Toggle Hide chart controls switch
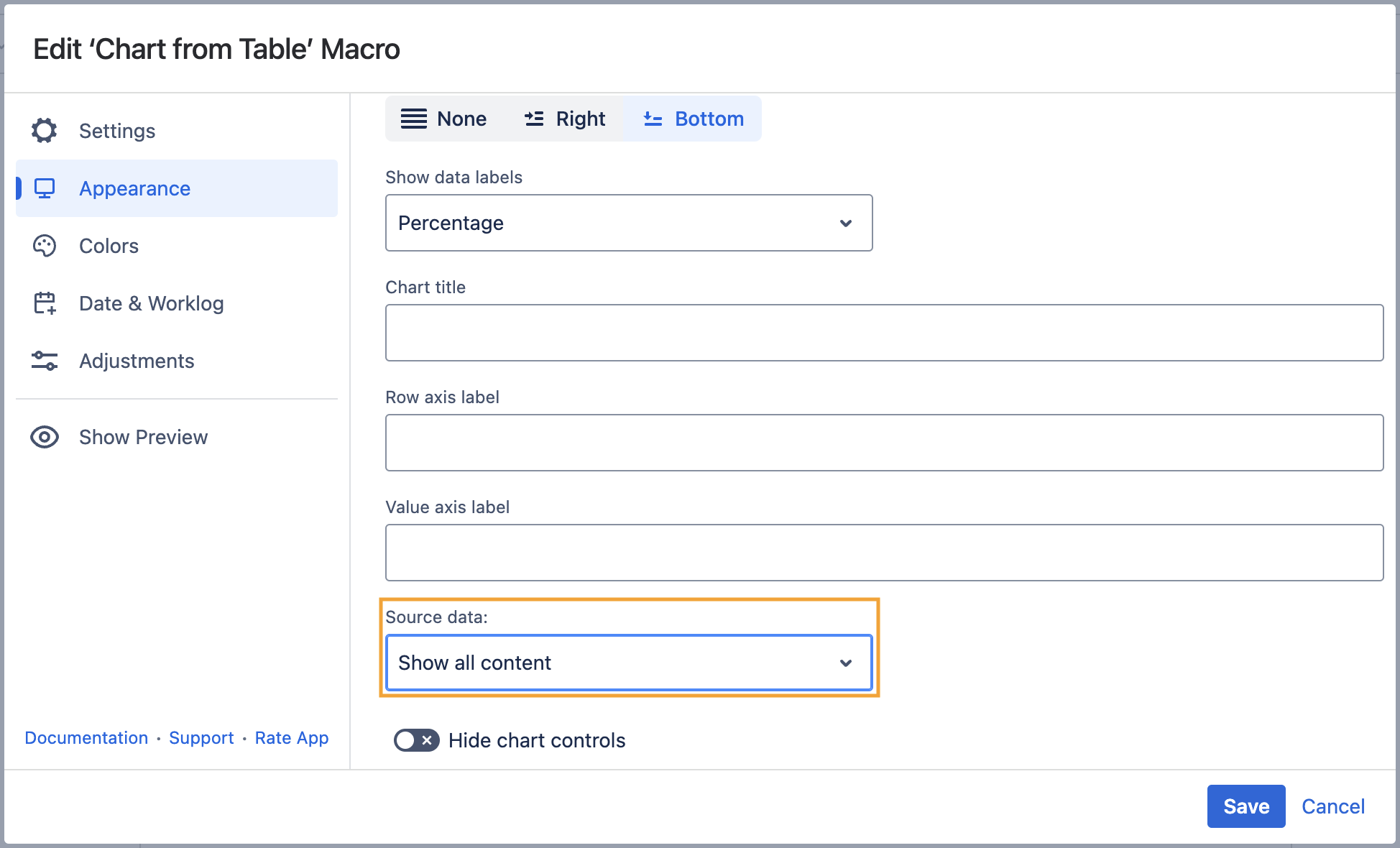The image size is (1400, 848). (416, 740)
